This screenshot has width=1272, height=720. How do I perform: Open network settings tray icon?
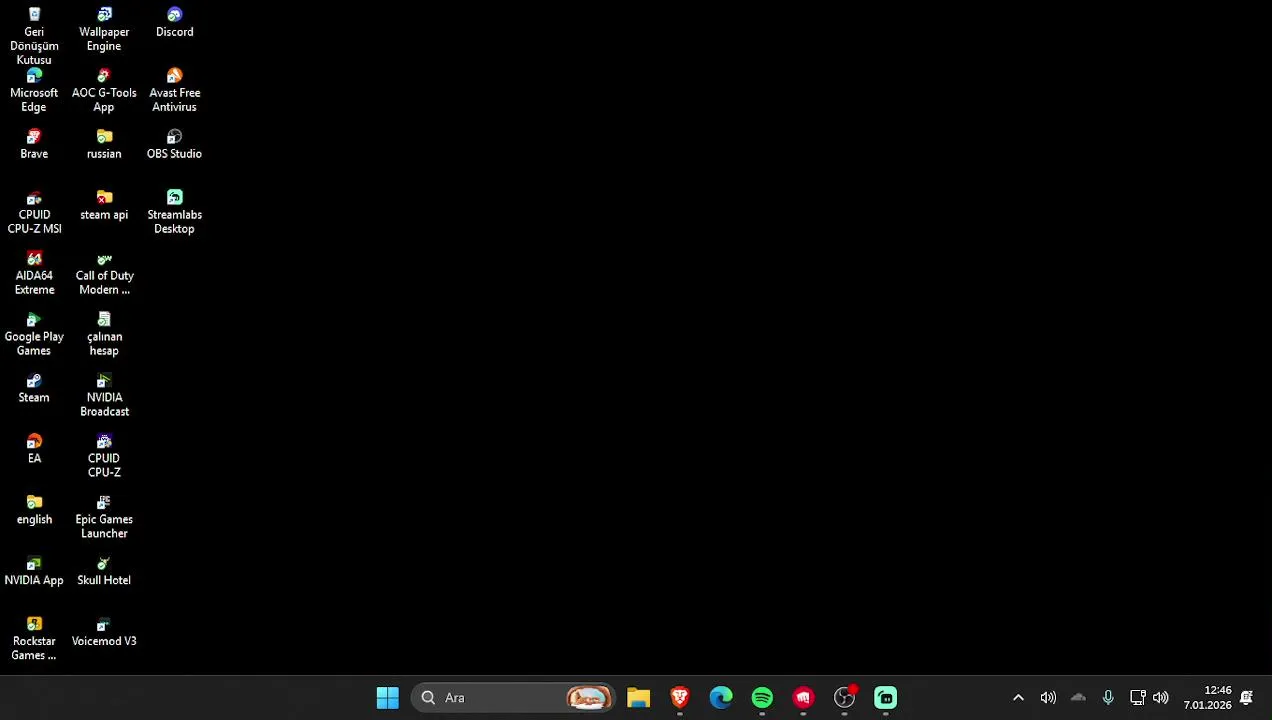click(1137, 698)
